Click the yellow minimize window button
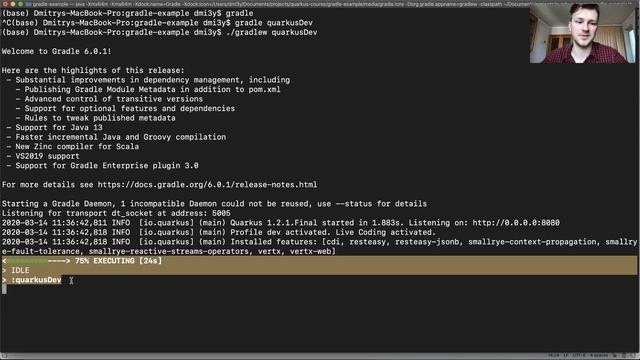640x360 pixels. click(x=13, y=4)
